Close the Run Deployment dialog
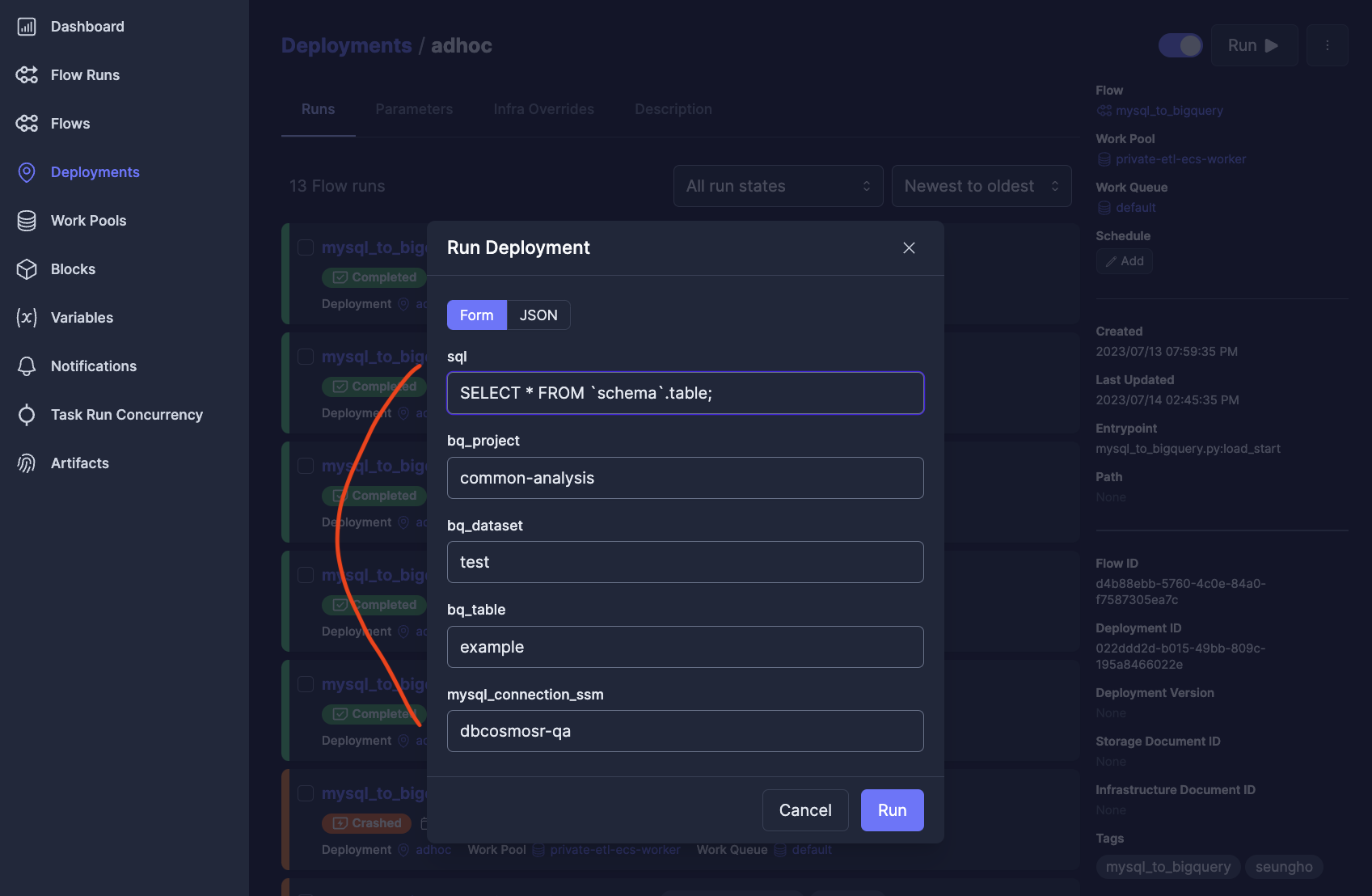Screen dimensions: 1372x896 tap(909, 248)
